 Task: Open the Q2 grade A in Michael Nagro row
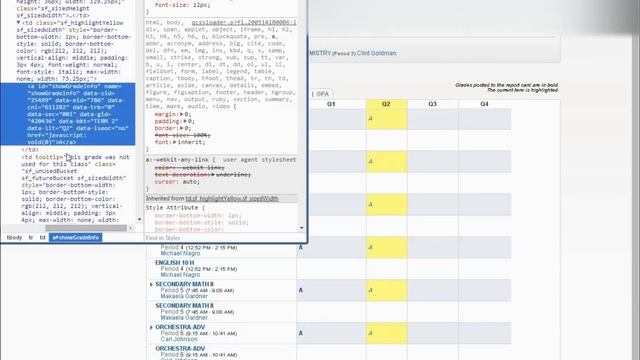tap(371, 247)
